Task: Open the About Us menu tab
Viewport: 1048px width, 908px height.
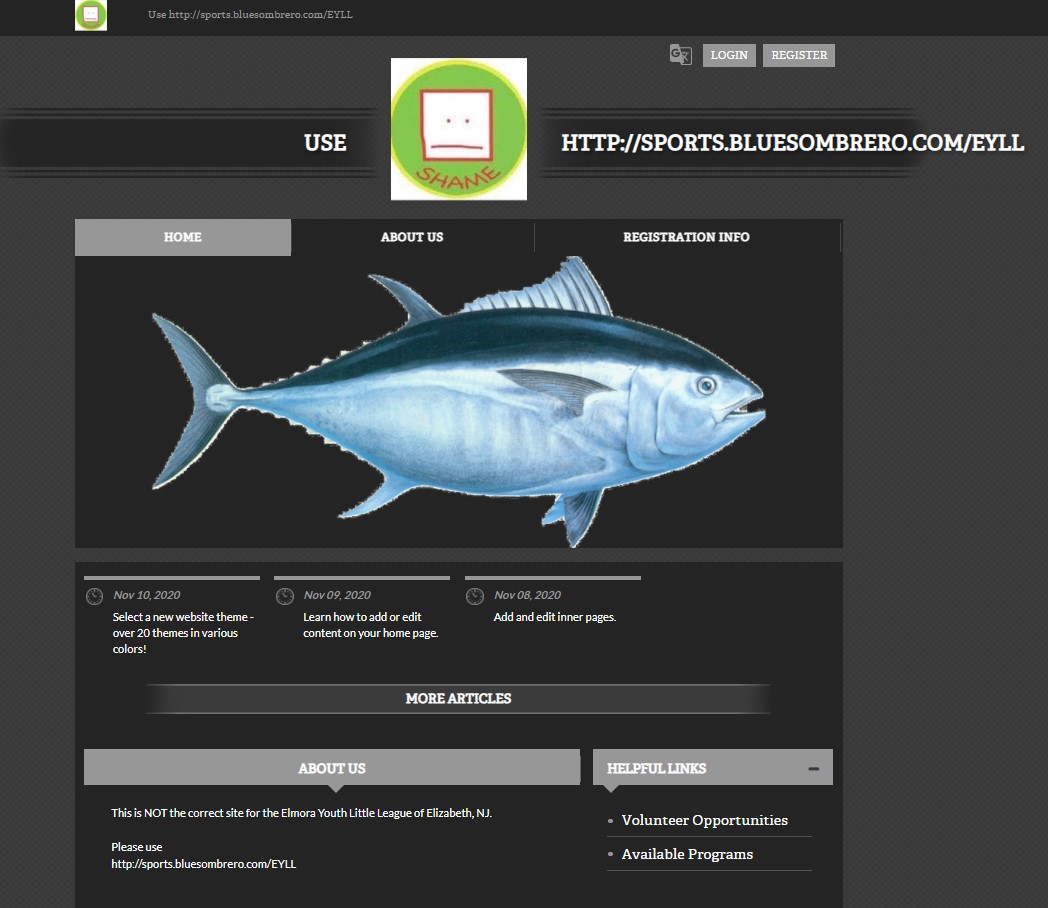Action: [412, 237]
